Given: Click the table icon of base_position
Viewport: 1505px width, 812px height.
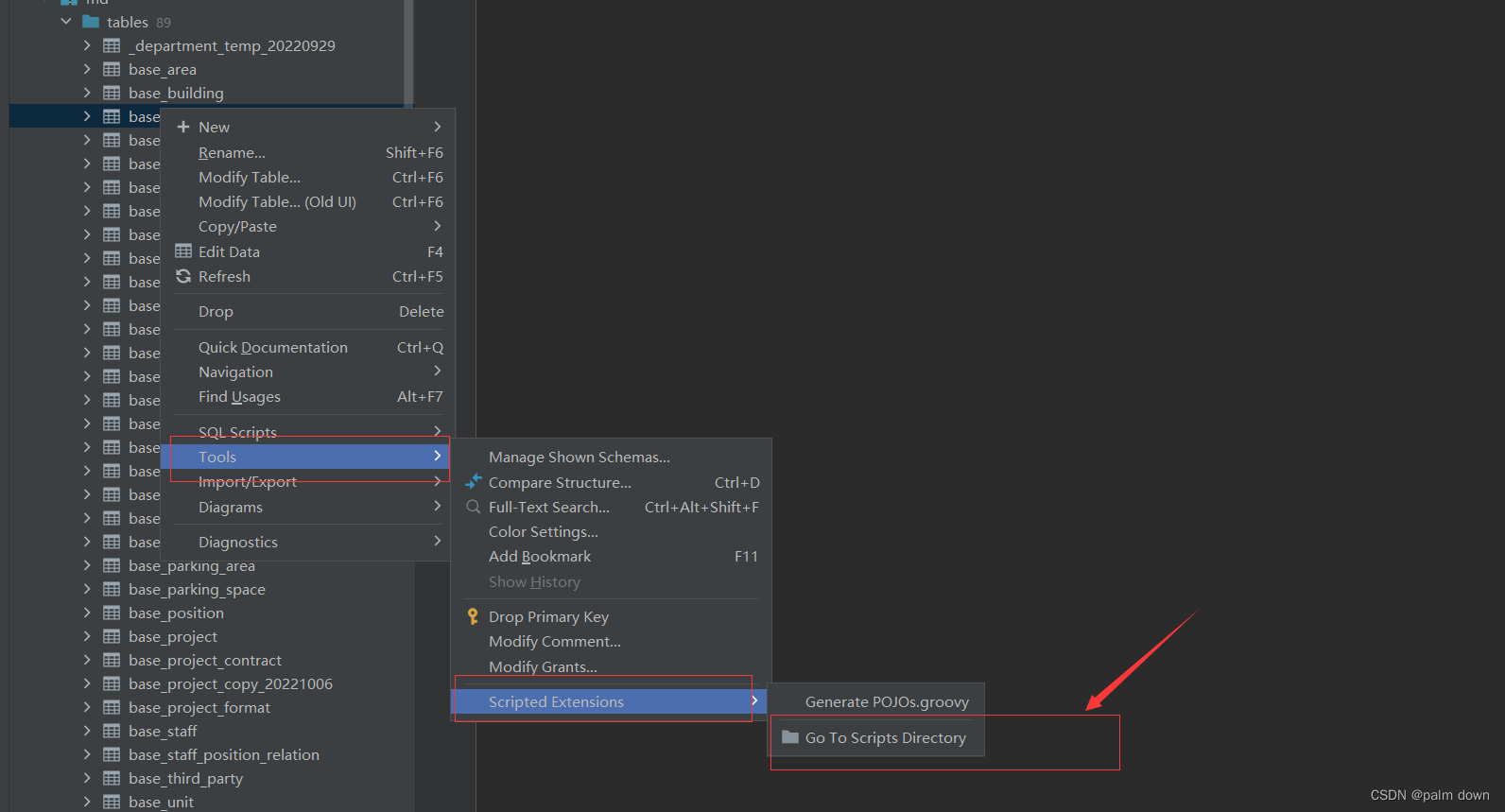Looking at the screenshot, I should (112, 613).
